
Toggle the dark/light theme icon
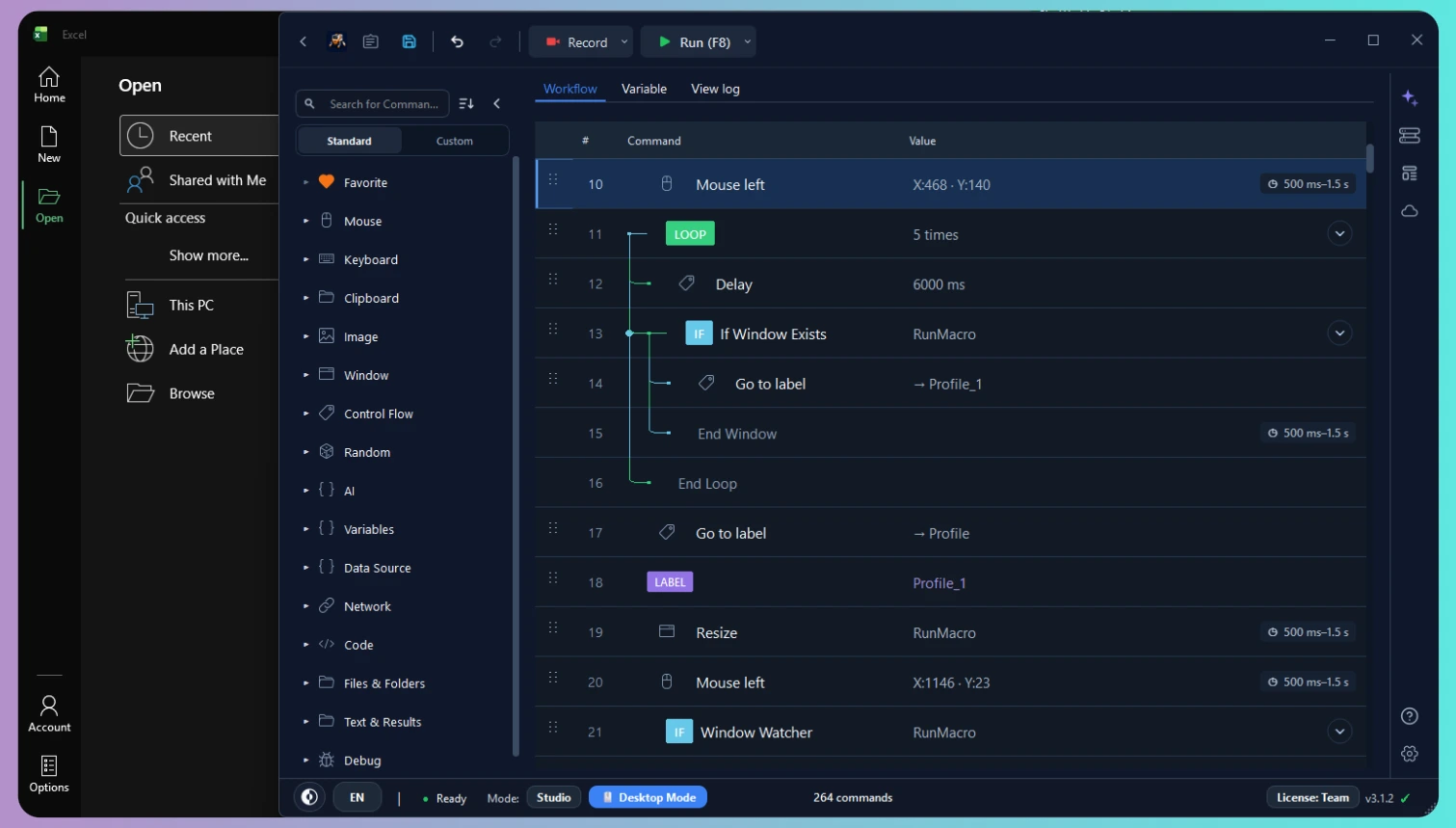[x=309, y=797]
